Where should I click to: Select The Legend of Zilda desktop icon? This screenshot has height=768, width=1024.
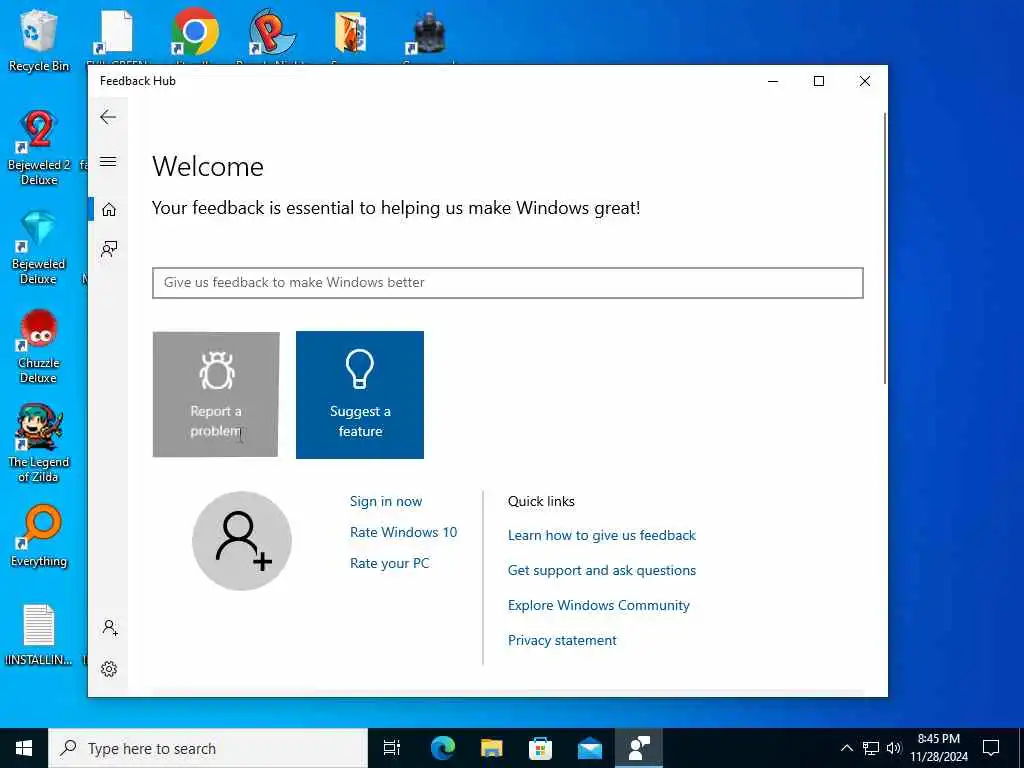click(x=39, y=444)
